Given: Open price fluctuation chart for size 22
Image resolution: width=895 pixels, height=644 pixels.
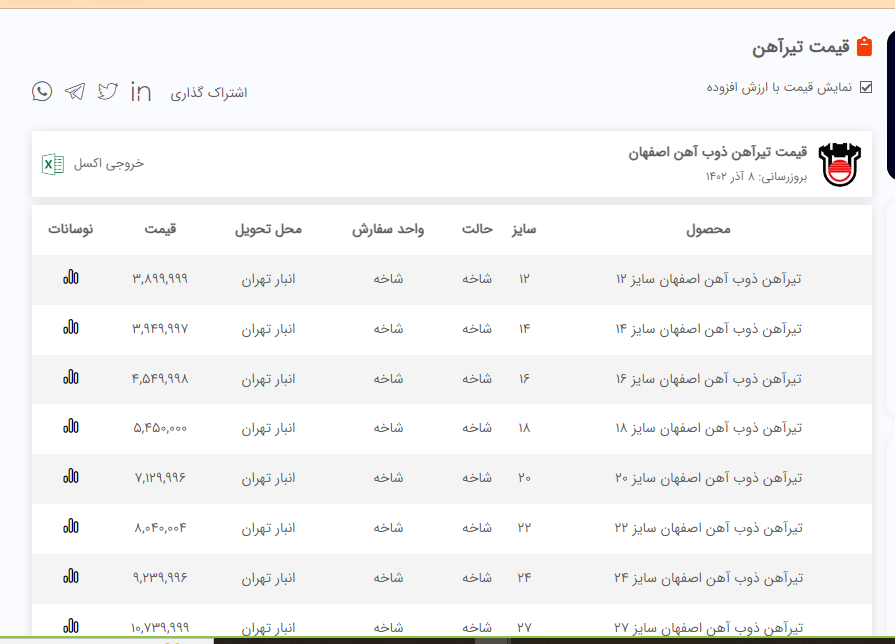Looking at the screenshot, I should [x=70, y=527].
